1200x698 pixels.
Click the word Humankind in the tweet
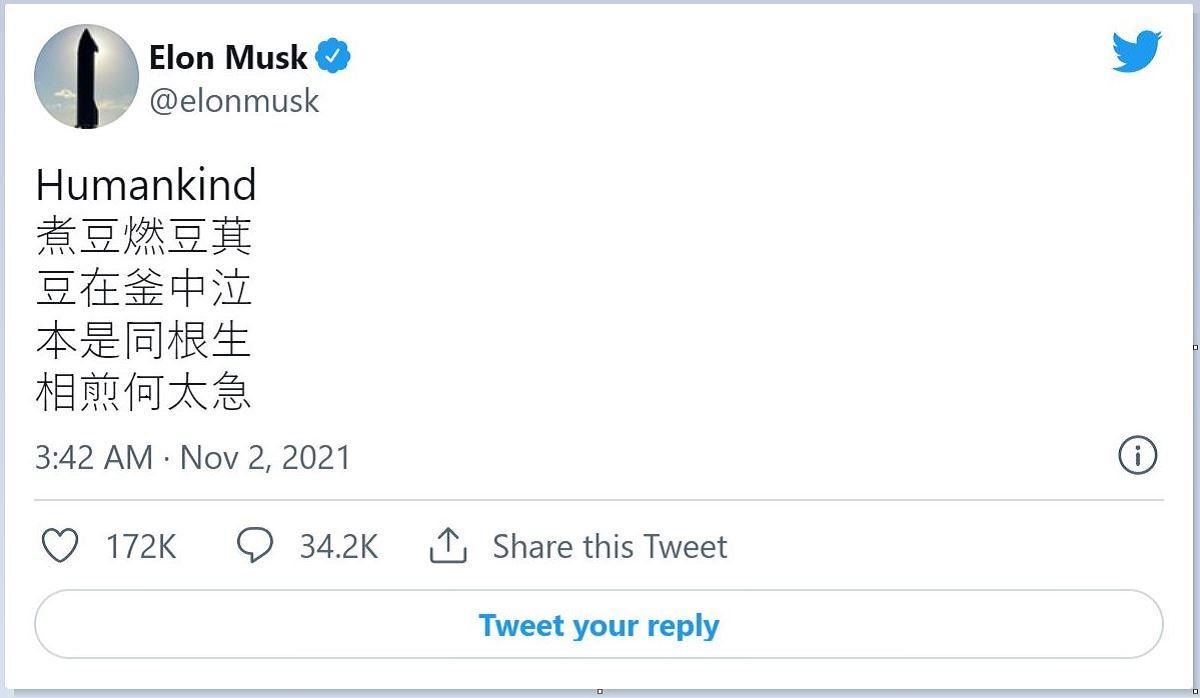(146, 186)
